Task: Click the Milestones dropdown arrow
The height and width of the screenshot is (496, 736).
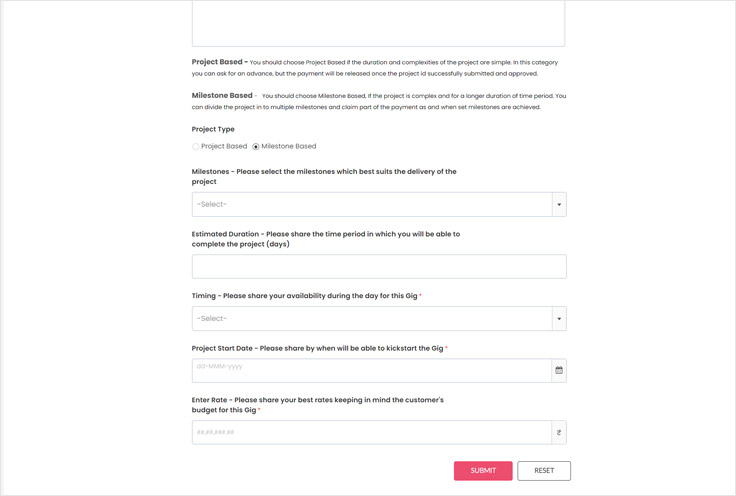Action: (x=559, y=205)
